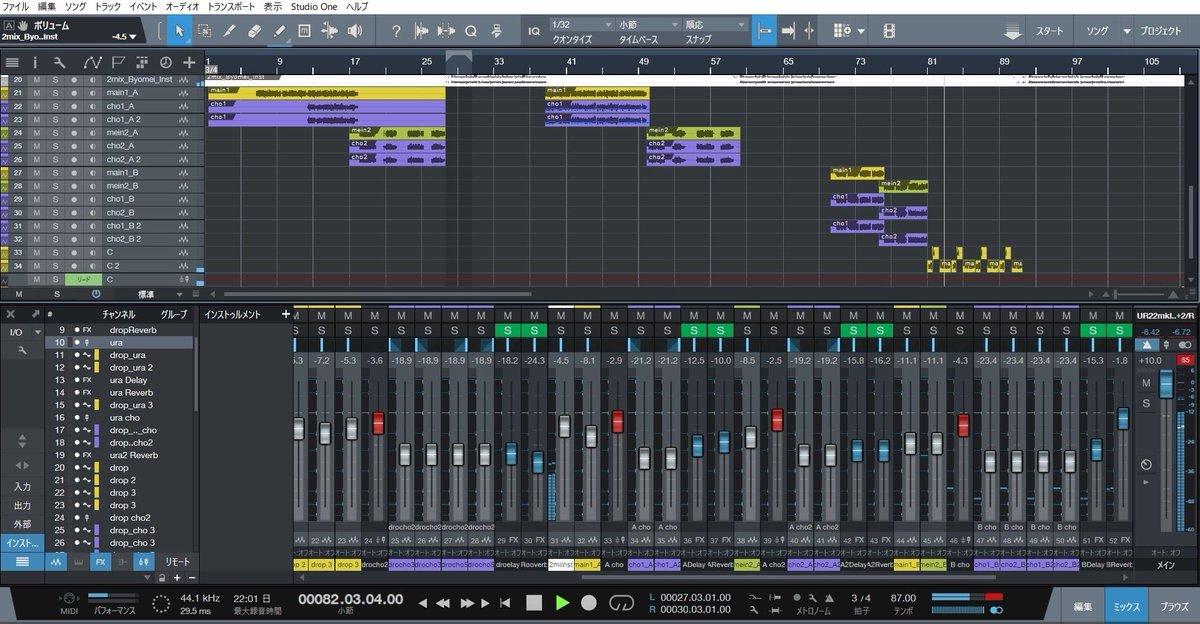This screenshot has height=624, width=1200.
Task: Solo track cho2_B
Action: (56, 213)
